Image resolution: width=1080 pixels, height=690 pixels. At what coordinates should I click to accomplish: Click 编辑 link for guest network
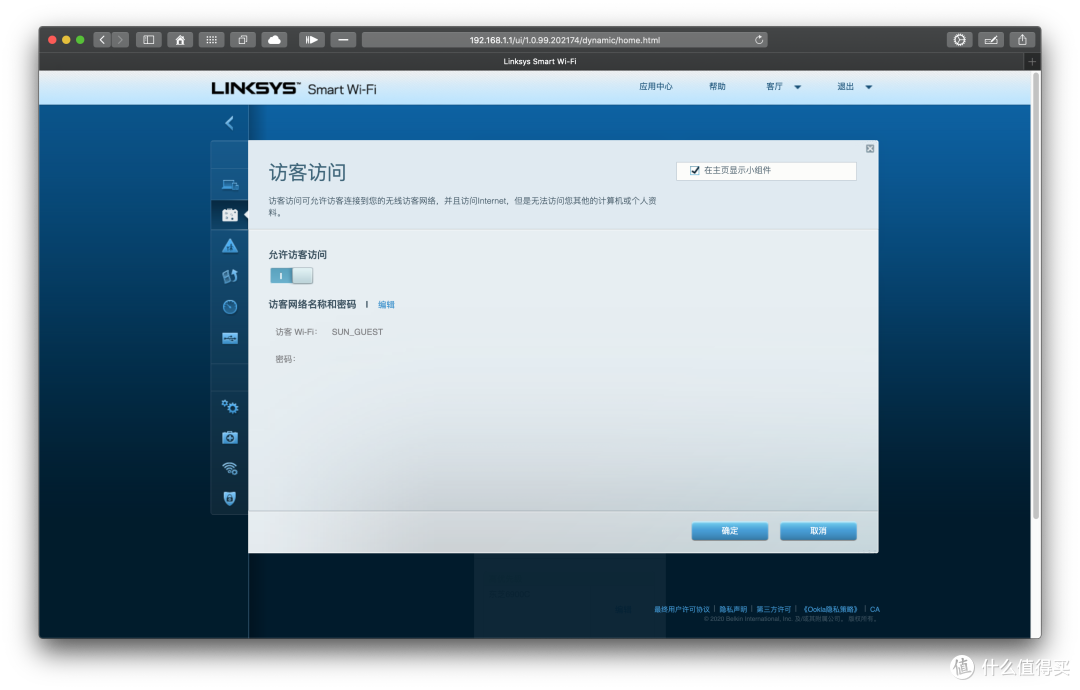point(386,304)
